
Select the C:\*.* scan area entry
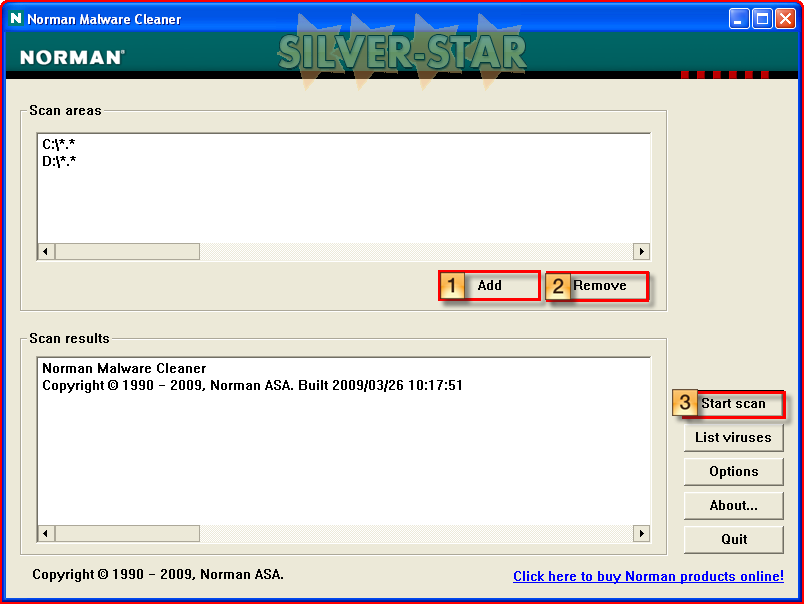point(59,145)
